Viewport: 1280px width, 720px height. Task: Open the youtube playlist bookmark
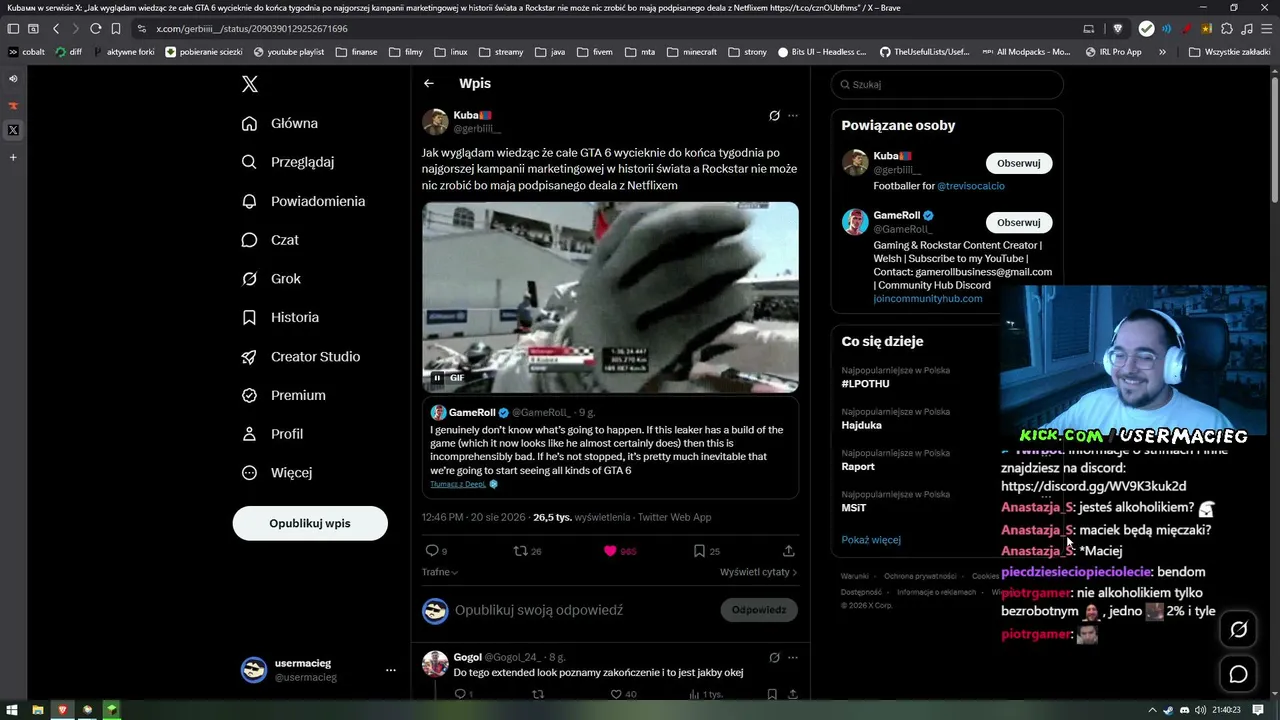(289, 52)
